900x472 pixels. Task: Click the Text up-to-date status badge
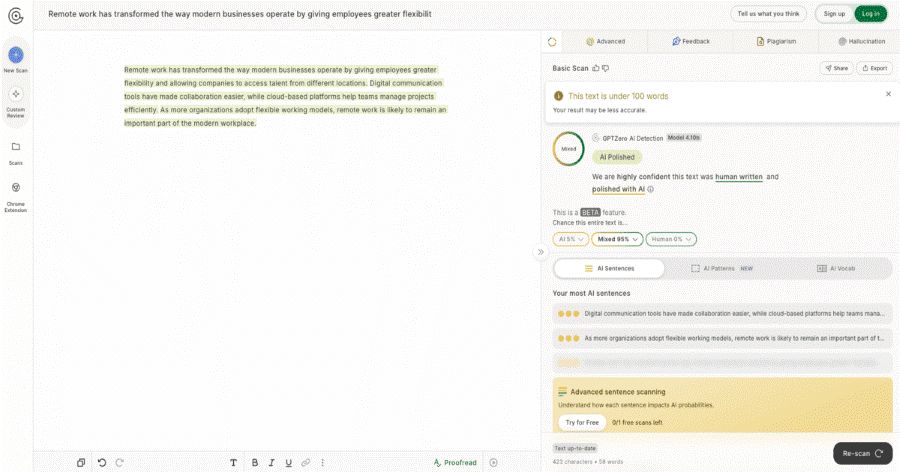point(575,448)
